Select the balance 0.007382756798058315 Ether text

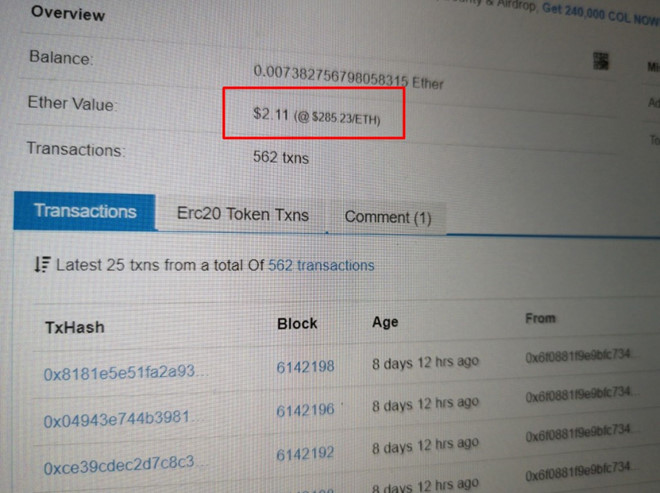348,77
